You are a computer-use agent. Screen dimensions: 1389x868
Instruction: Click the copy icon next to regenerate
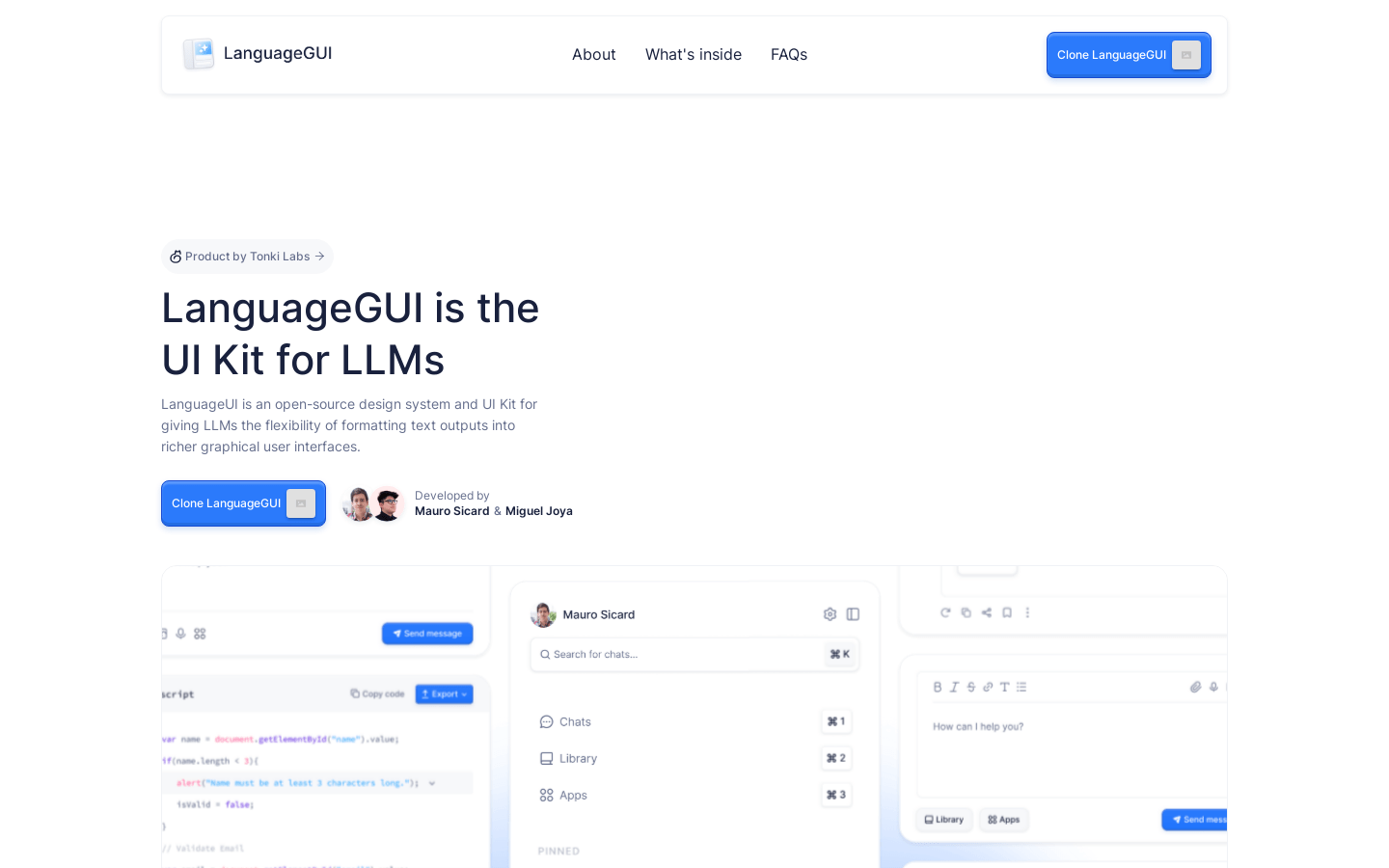click(966, 612)
